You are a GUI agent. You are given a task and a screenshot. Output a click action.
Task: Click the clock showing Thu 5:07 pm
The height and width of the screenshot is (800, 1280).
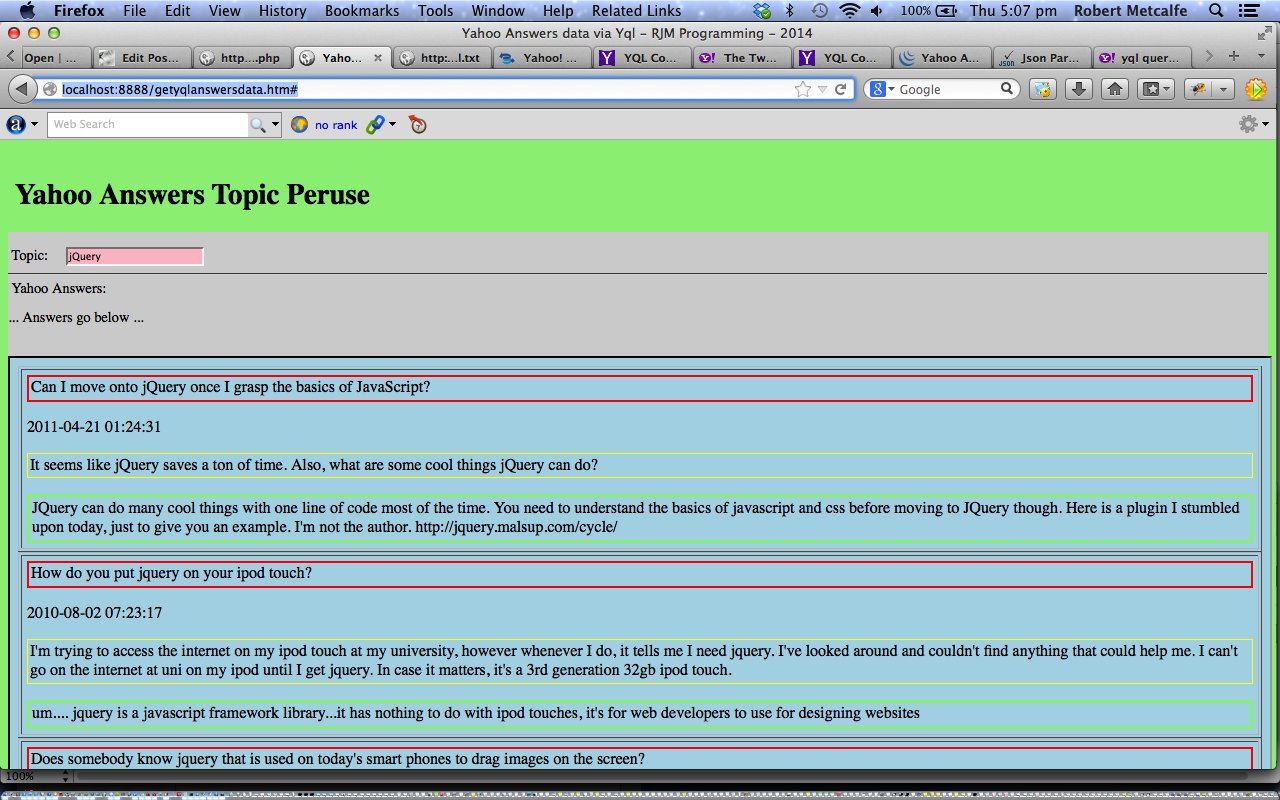[x=1015, y=11]
